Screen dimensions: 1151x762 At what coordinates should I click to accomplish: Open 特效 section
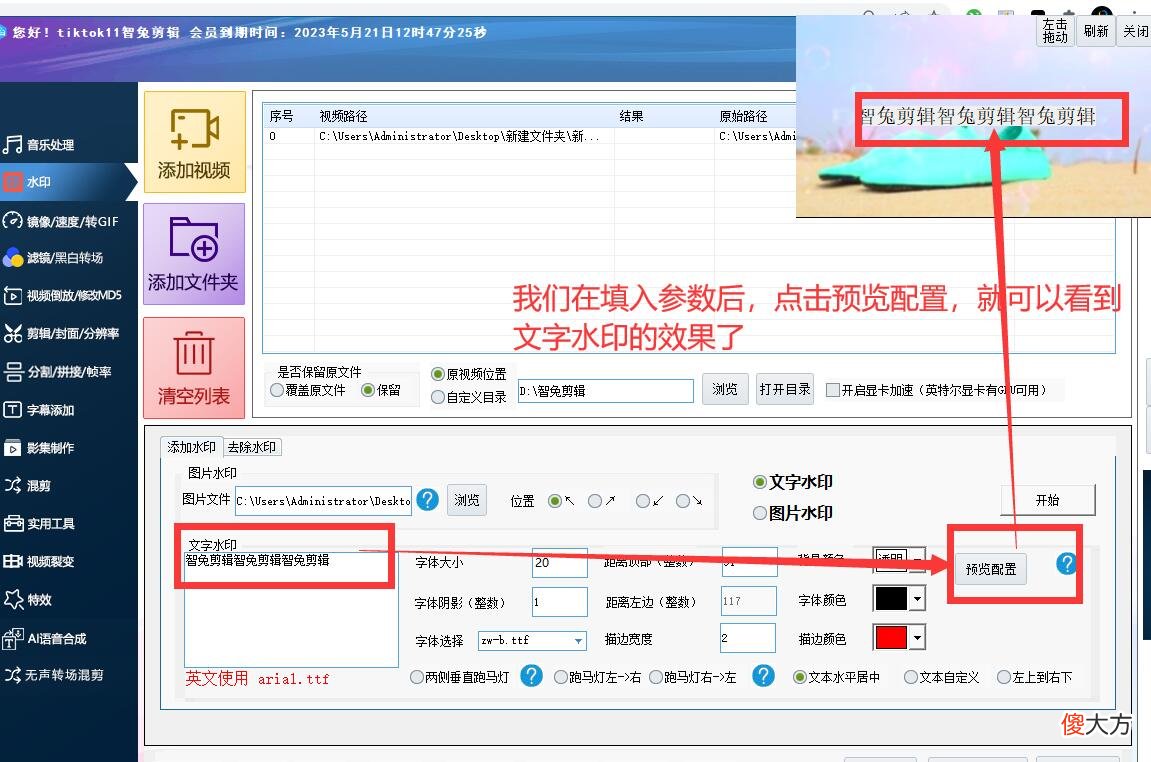click(28, 600)
